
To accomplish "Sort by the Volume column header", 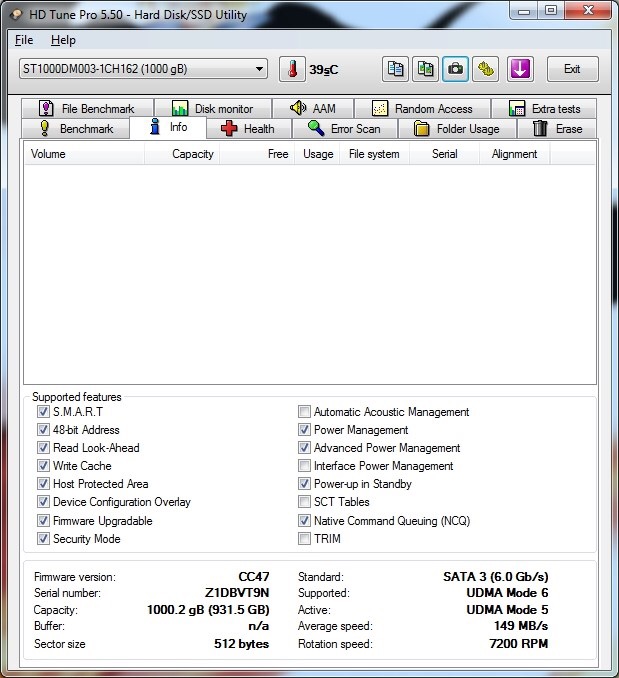I will click(84, 154).
